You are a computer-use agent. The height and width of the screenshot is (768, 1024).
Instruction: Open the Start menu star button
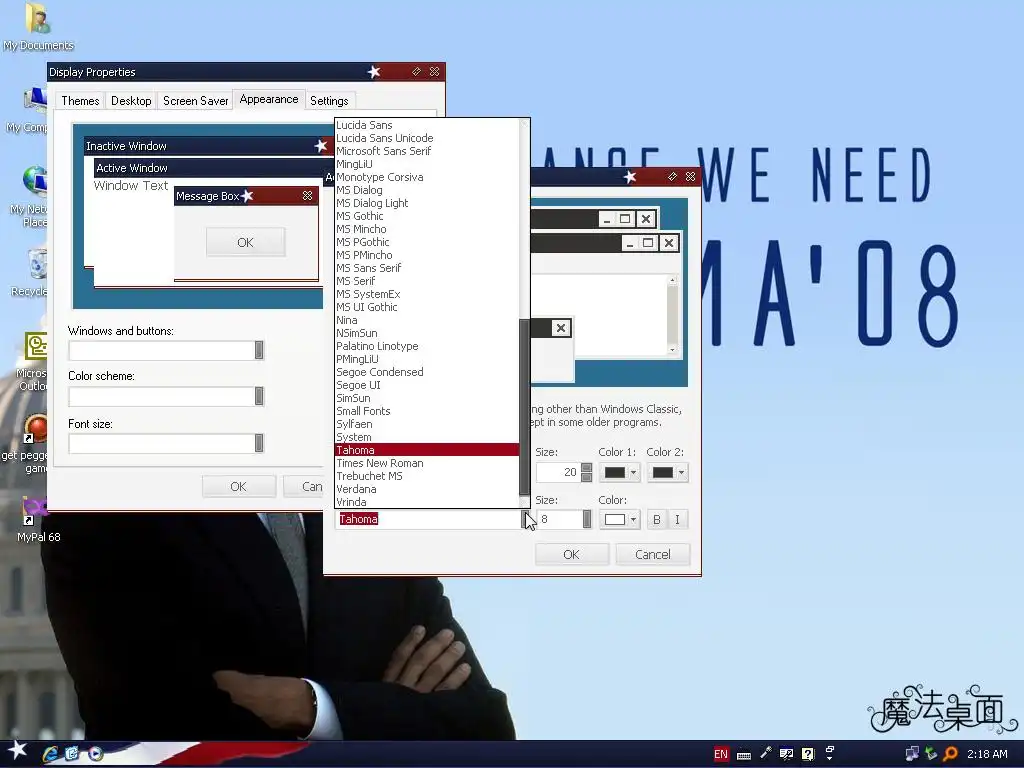(17, 750)
